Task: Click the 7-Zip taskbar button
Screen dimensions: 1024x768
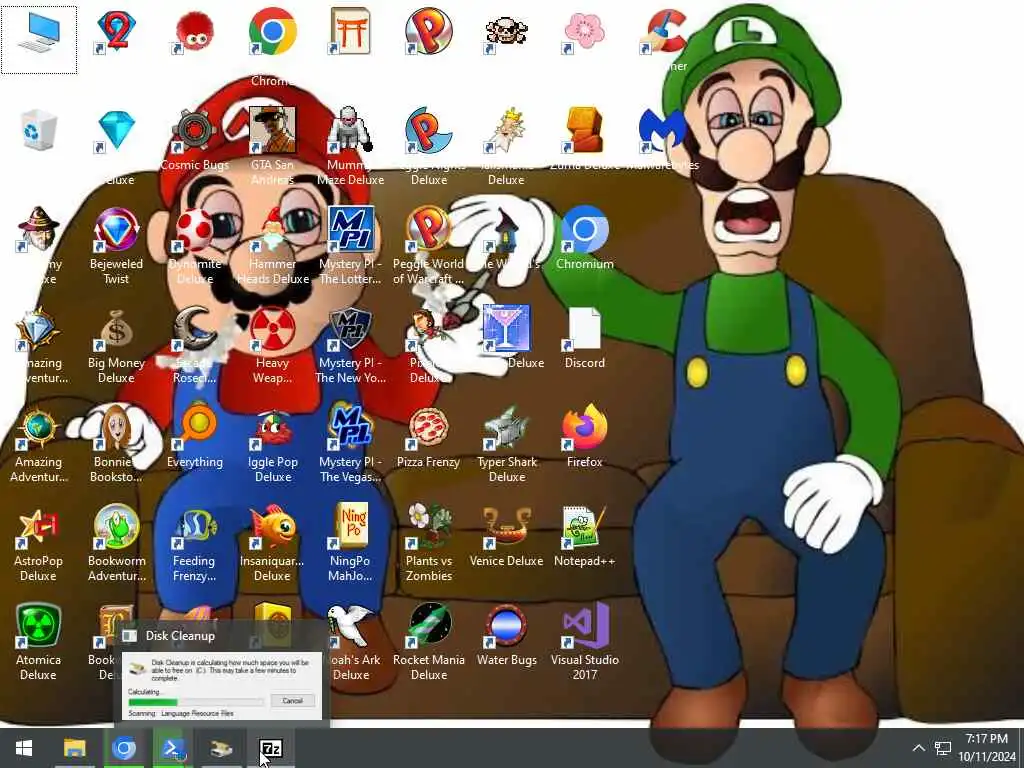Action: tap(270, 748)
